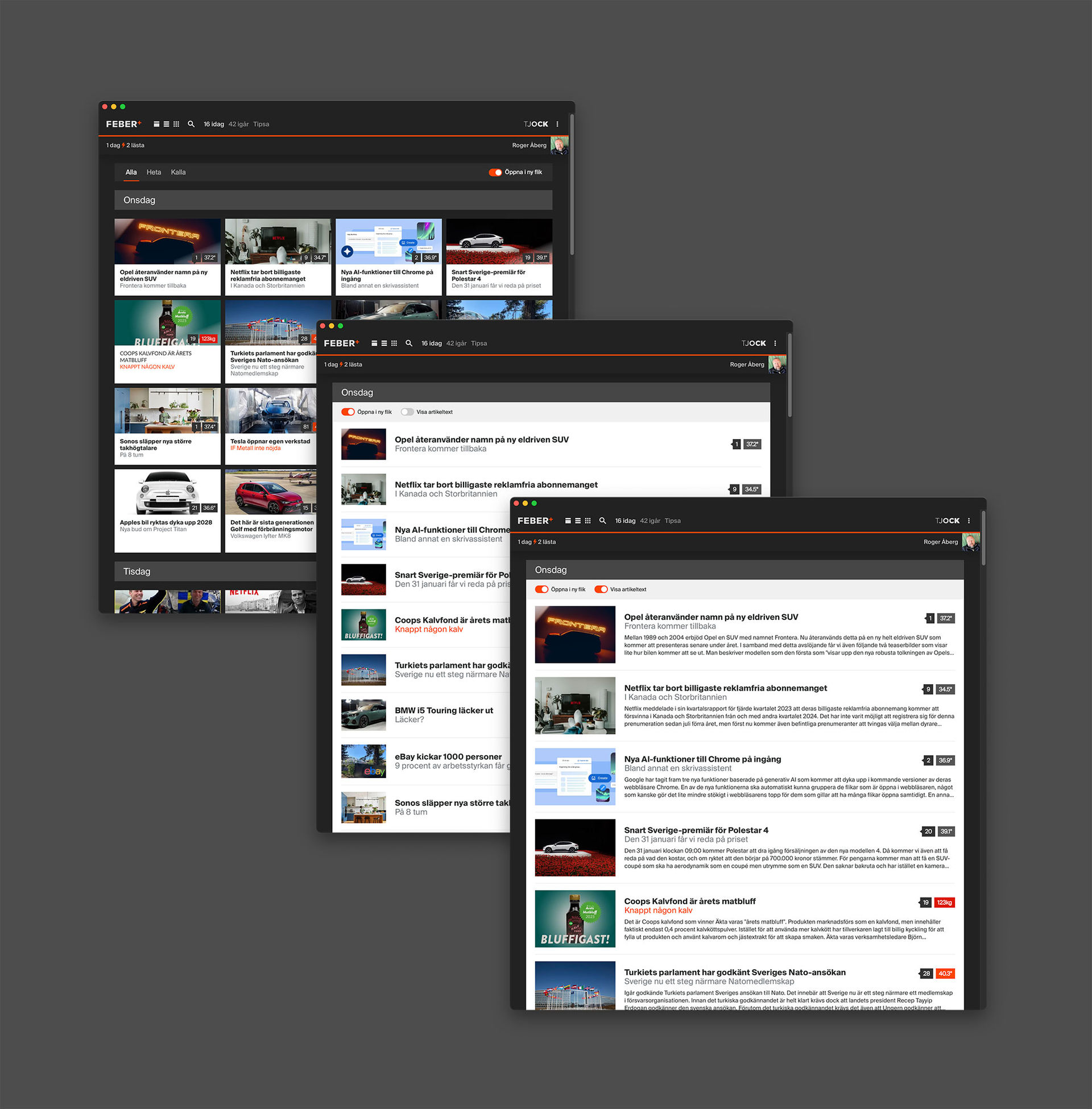Enable the grey 'Visa artikeltext' switch
Viewport: 1092px width, 1109px height.
407,412
